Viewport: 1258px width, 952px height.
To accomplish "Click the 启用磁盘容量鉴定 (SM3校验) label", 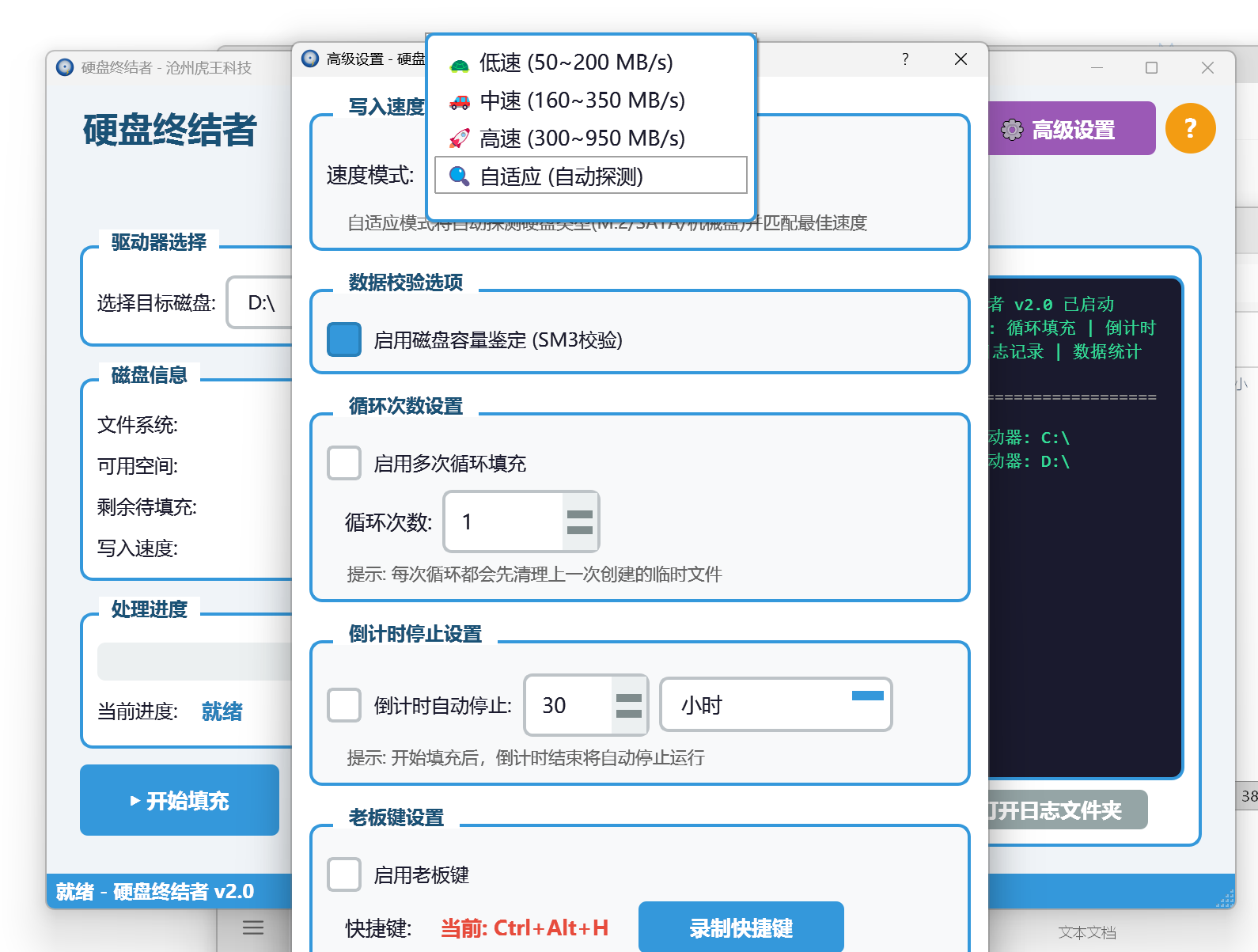I will coord(498,340).
